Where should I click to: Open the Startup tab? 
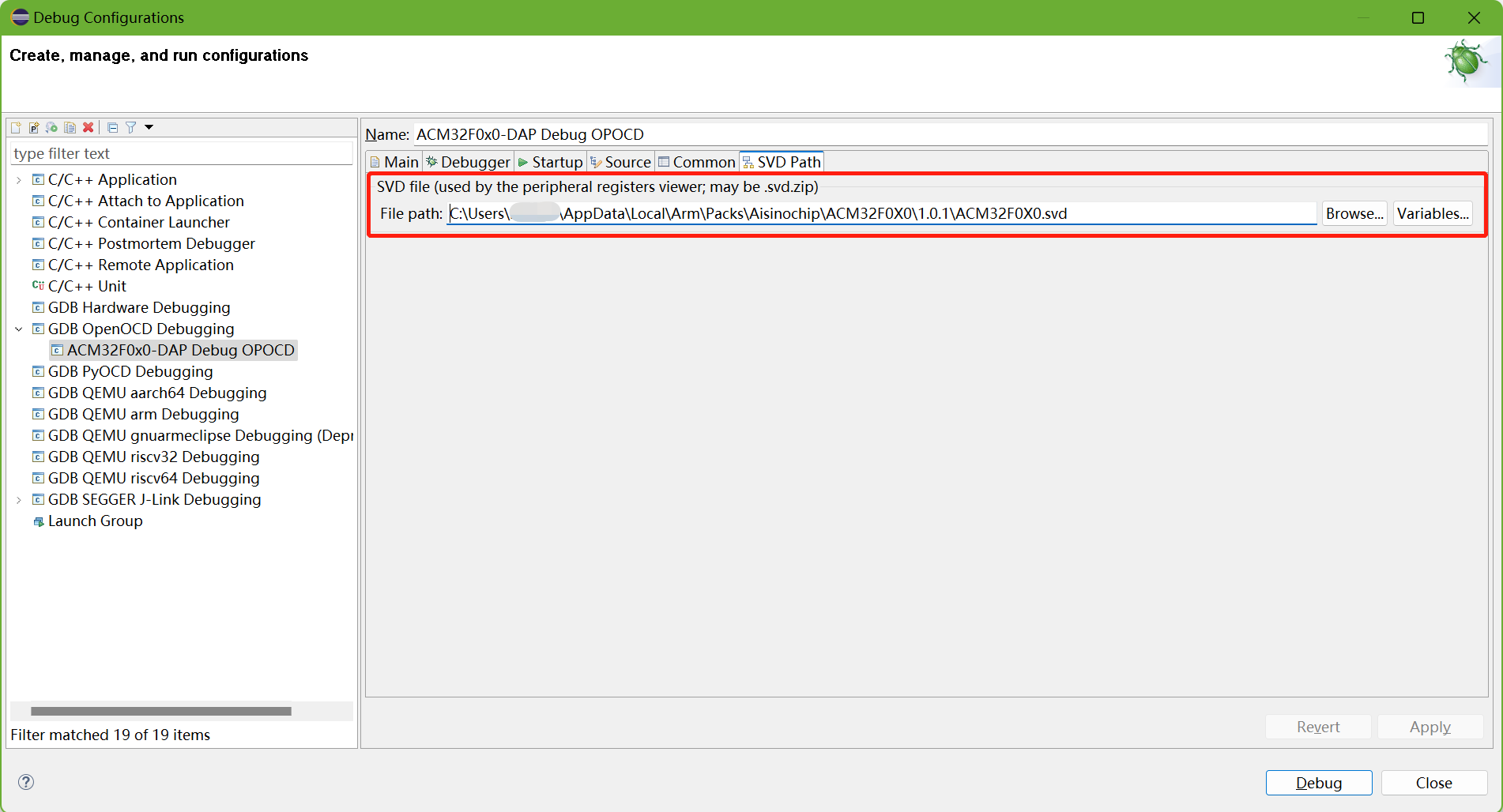pyautogui.click(x=551, y=162)
